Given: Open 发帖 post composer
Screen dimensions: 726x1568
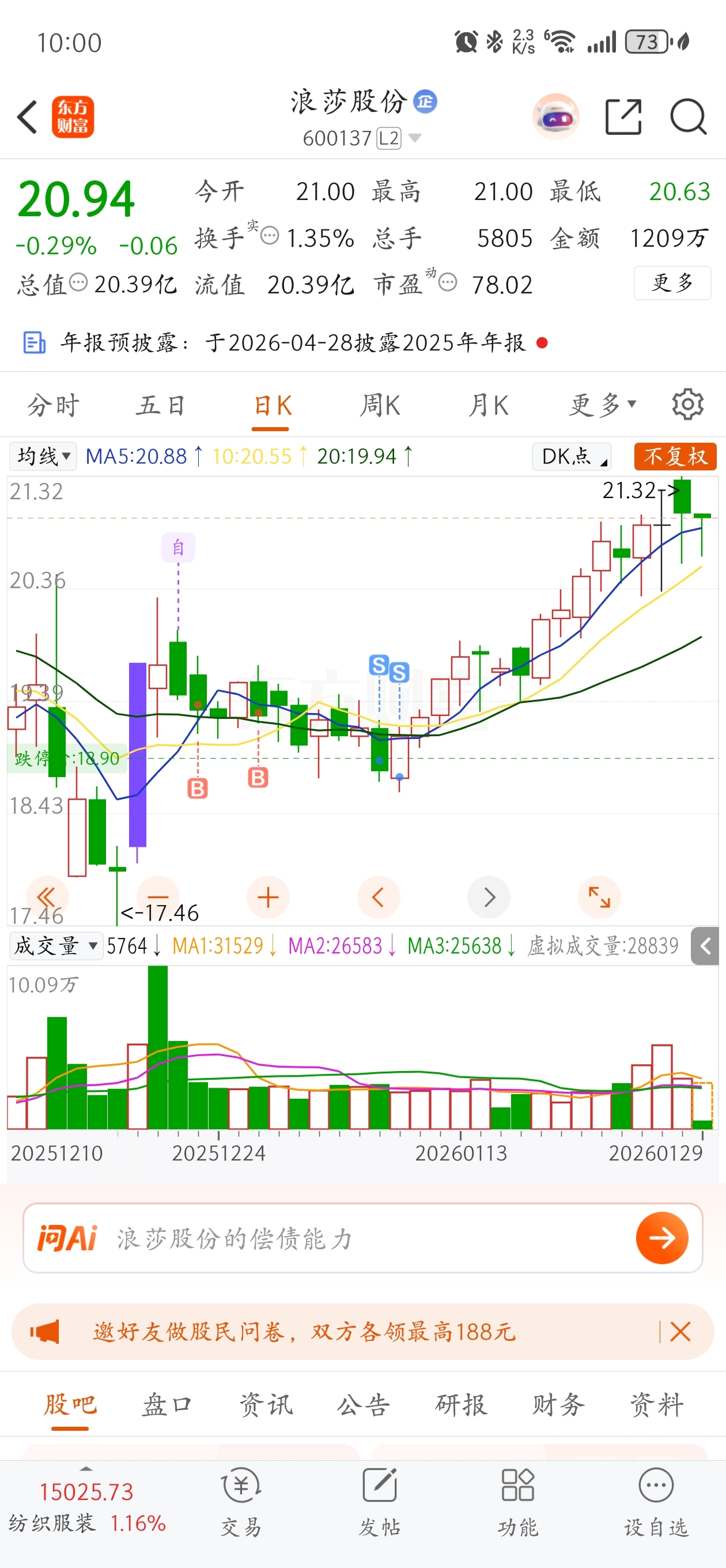Looking at the screenshot, I should [380, 1502].
